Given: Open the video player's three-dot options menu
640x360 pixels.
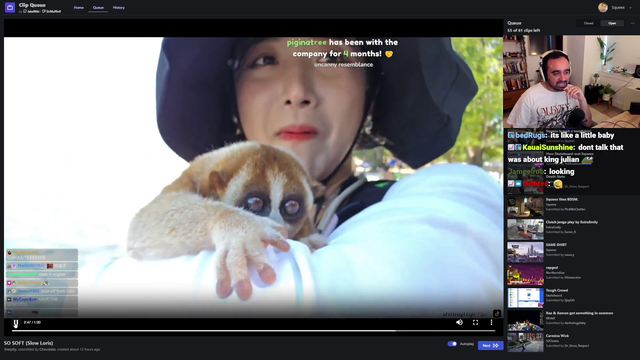Looking at the screenshot, I should (x=491, y=322).
